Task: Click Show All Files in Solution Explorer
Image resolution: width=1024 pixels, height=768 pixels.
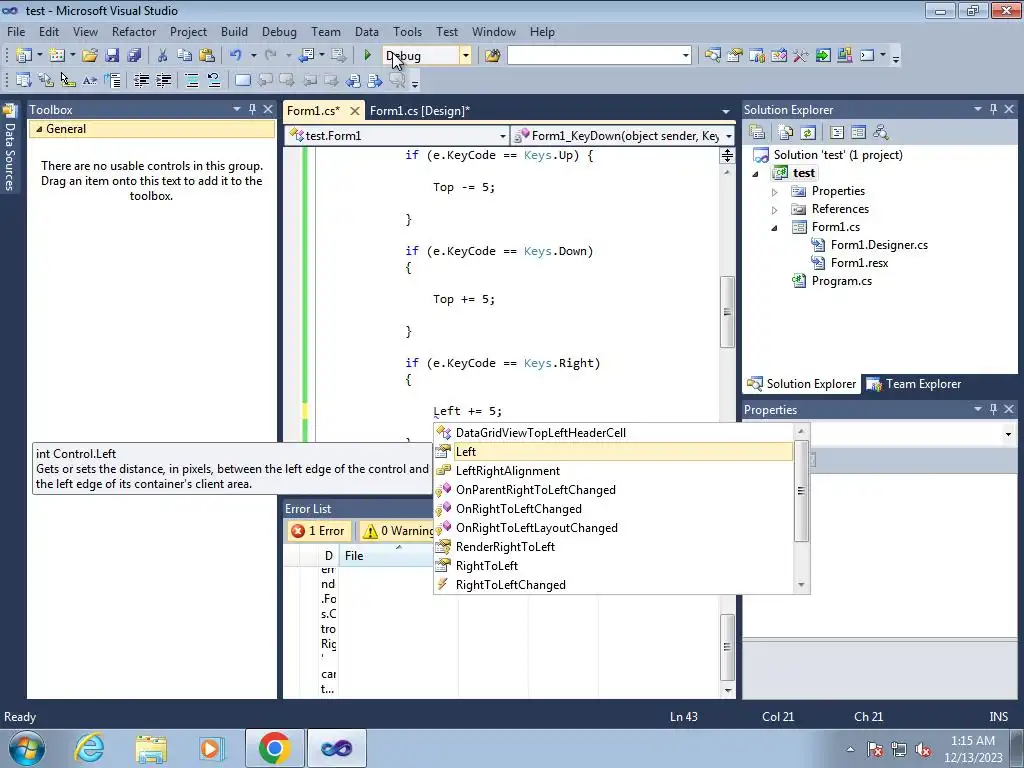Action: [x=786, y=133]
